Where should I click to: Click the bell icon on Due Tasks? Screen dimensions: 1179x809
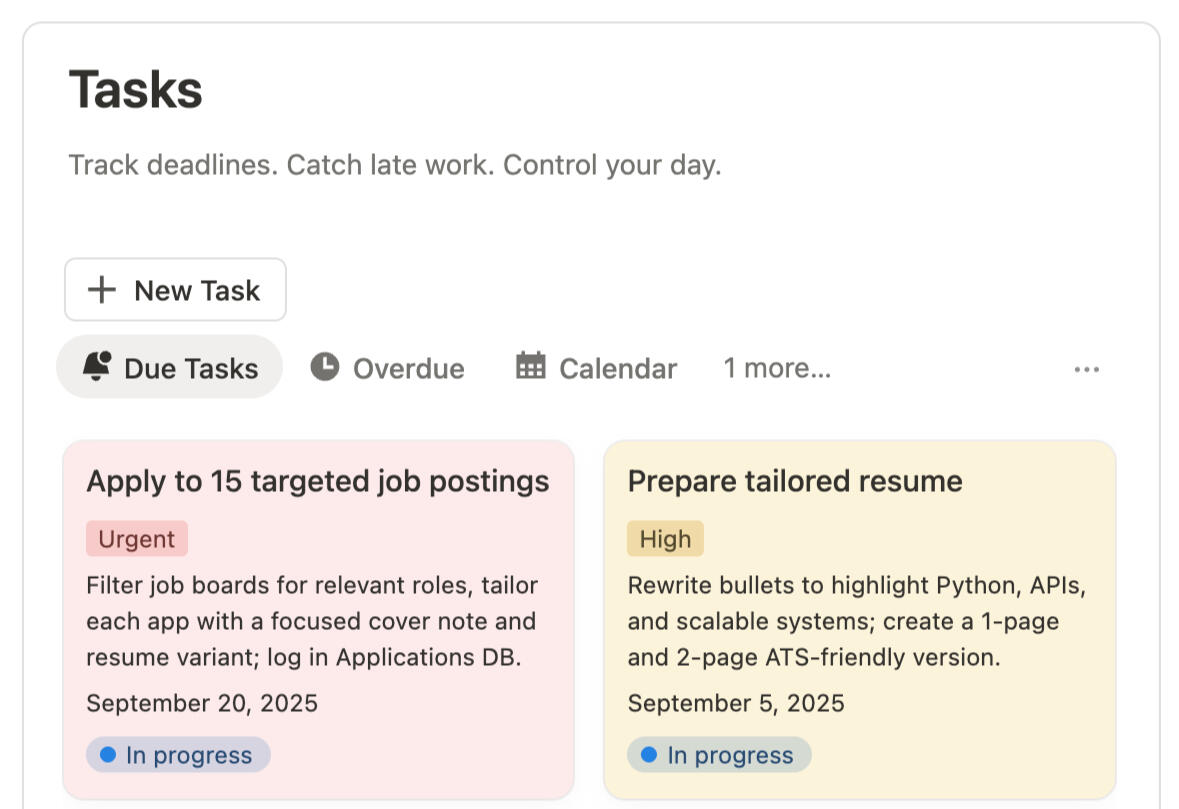[97, 367]
